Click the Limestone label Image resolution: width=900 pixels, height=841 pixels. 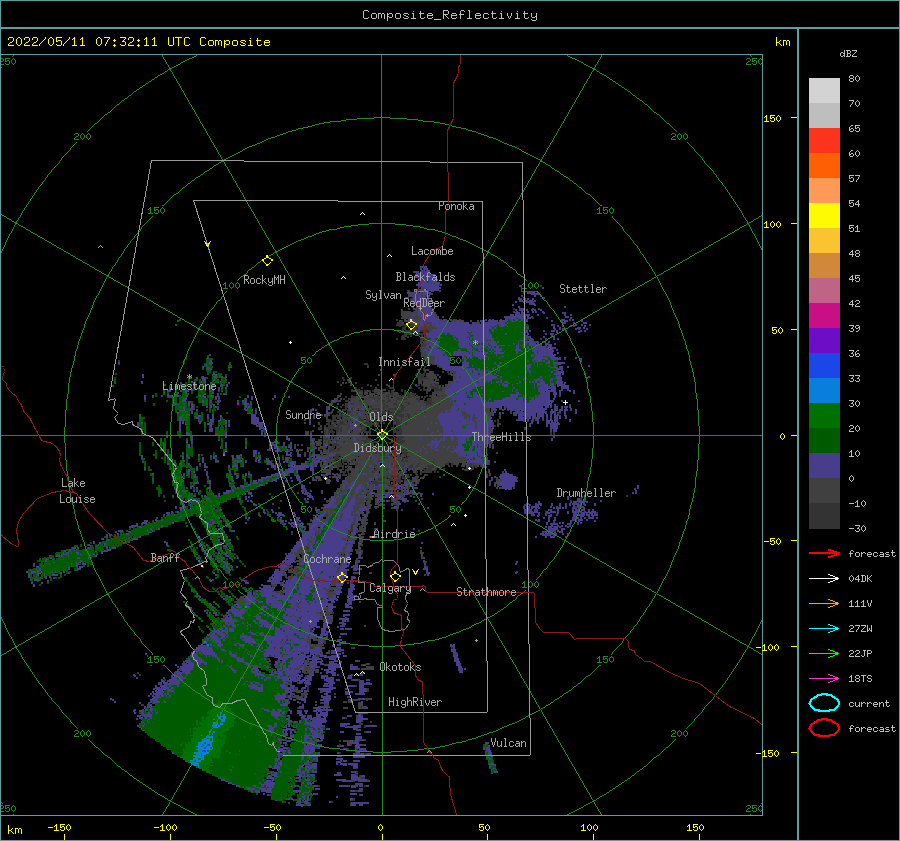tap(189, 386)
